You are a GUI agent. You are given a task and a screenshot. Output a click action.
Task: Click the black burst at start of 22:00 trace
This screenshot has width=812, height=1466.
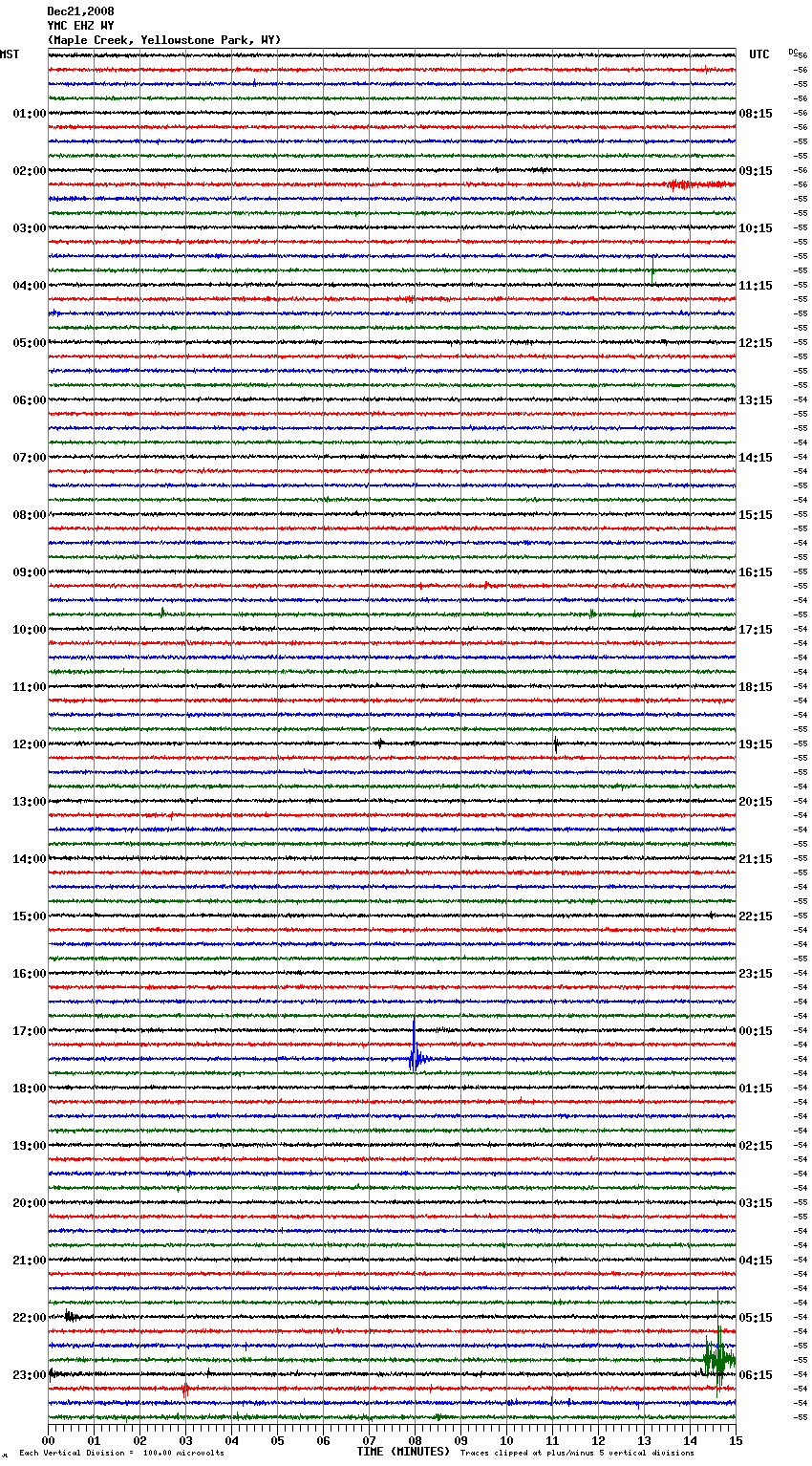click(x=70, y=1317)
